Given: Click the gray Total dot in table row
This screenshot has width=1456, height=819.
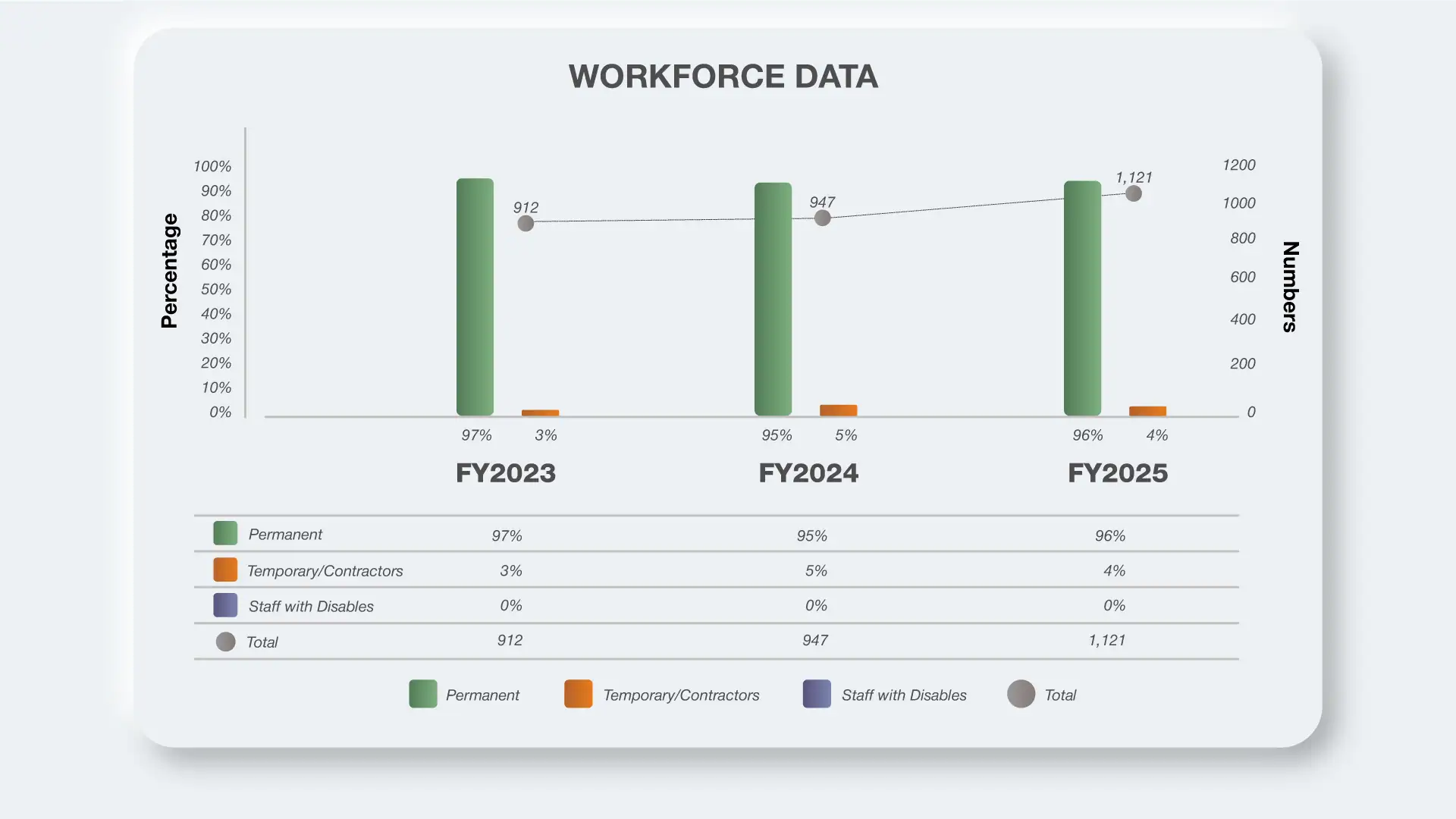Looking at the screenshot, I should pos(225,642).
